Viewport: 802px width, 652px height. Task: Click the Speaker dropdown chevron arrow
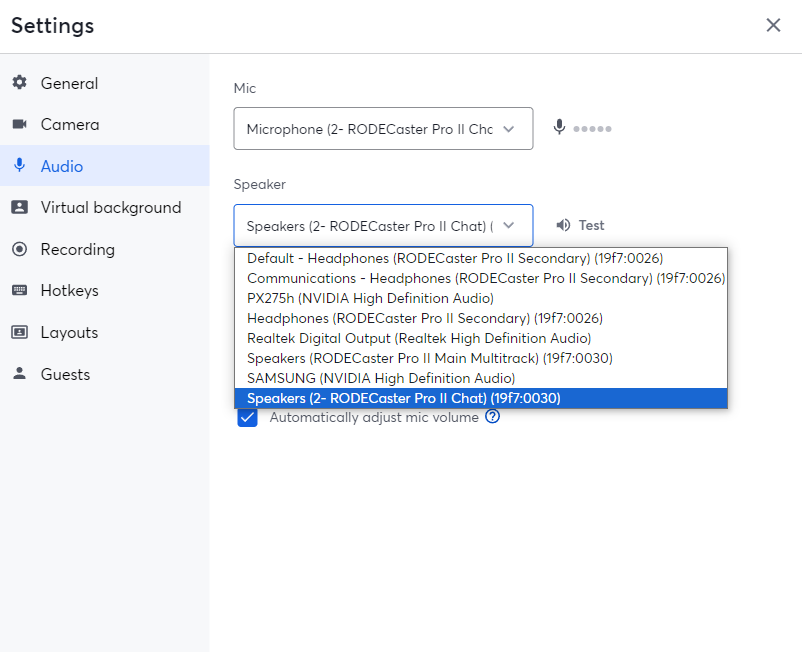pyautogui.click(x=508, y=226)
